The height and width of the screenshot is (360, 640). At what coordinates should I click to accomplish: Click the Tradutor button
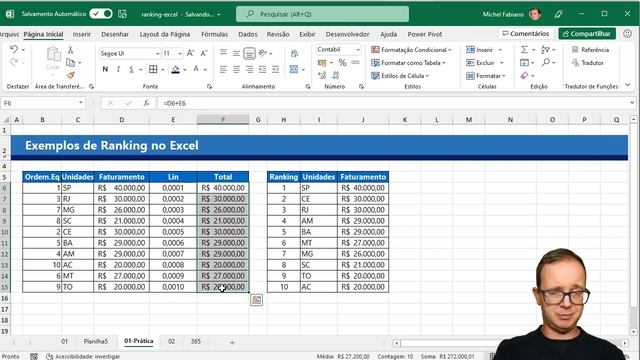coord(587,63)
